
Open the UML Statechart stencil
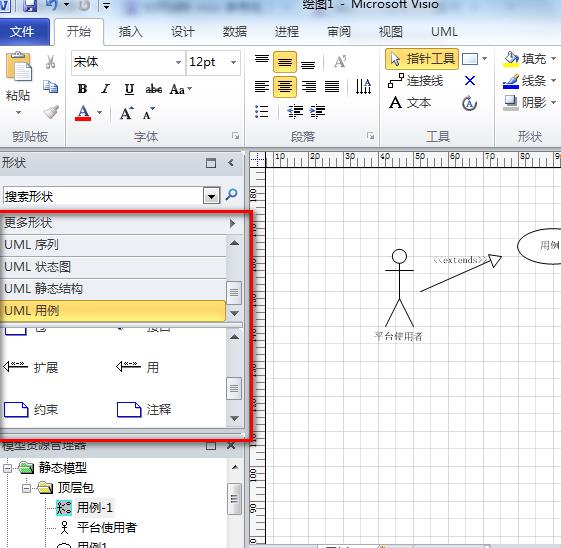(x=113, y=267)
